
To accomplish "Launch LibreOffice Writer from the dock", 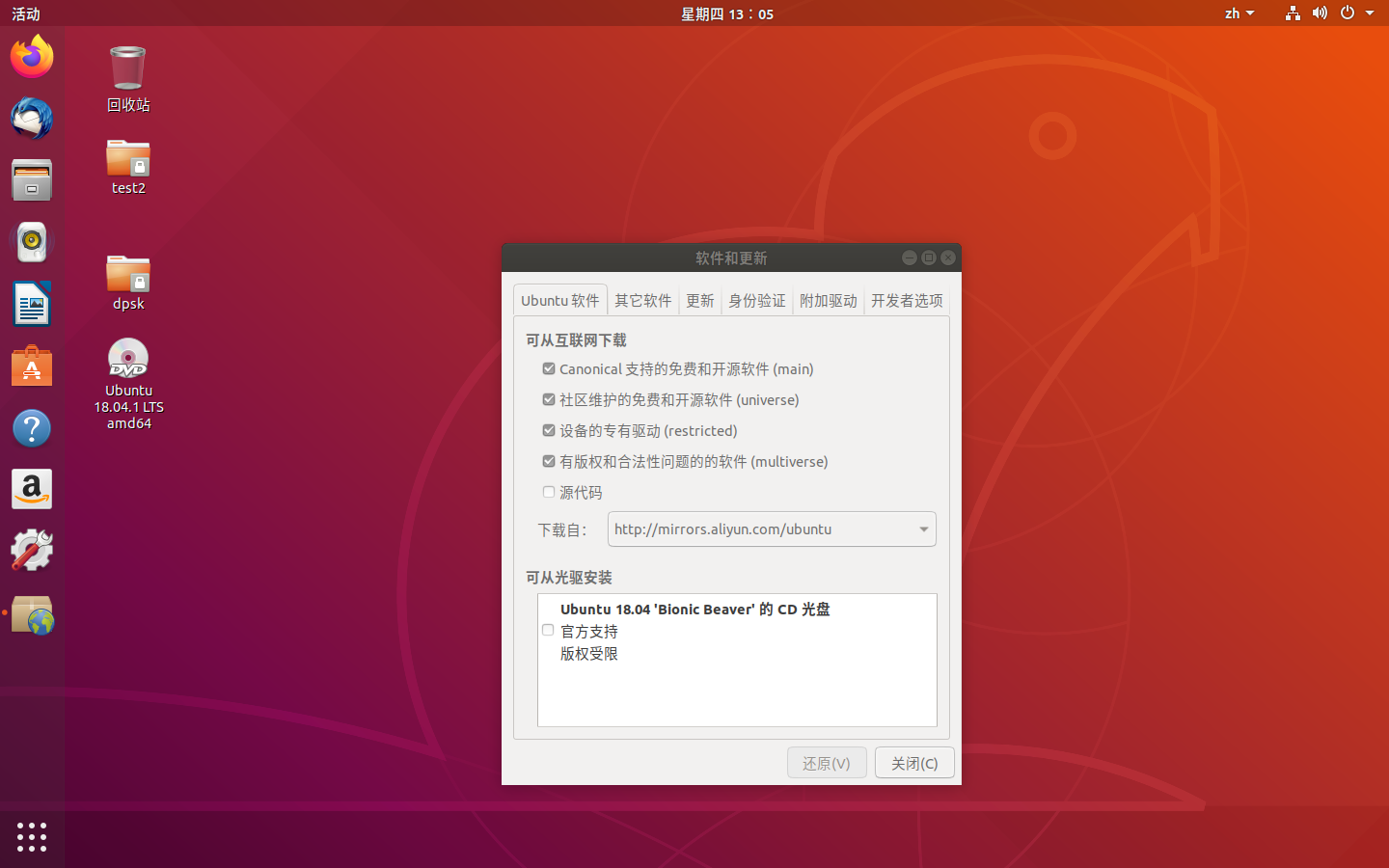I will tap(32, 304).
